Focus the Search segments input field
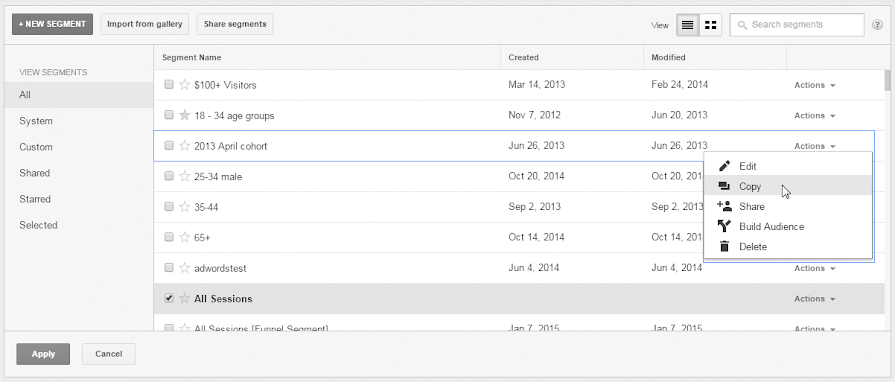 coord(797,25)
